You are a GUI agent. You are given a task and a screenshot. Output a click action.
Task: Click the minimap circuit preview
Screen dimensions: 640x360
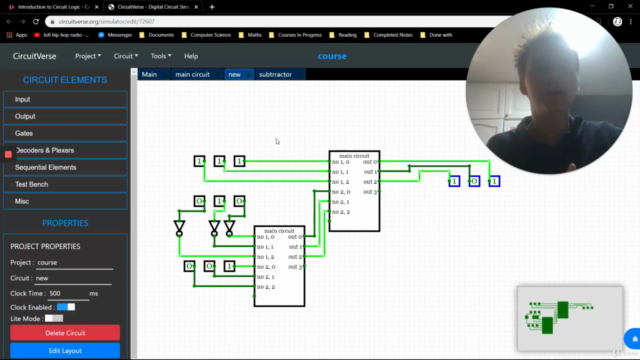pos(570,318)
